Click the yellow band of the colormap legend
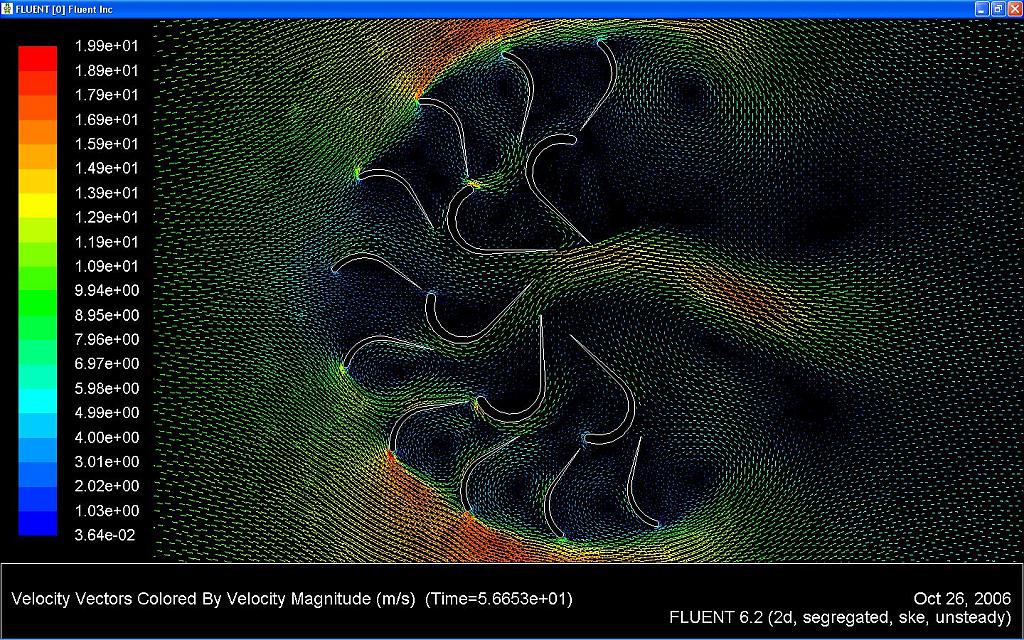Screen dimensions: 1024x640 pyautogui.click(x=37, y=205)
